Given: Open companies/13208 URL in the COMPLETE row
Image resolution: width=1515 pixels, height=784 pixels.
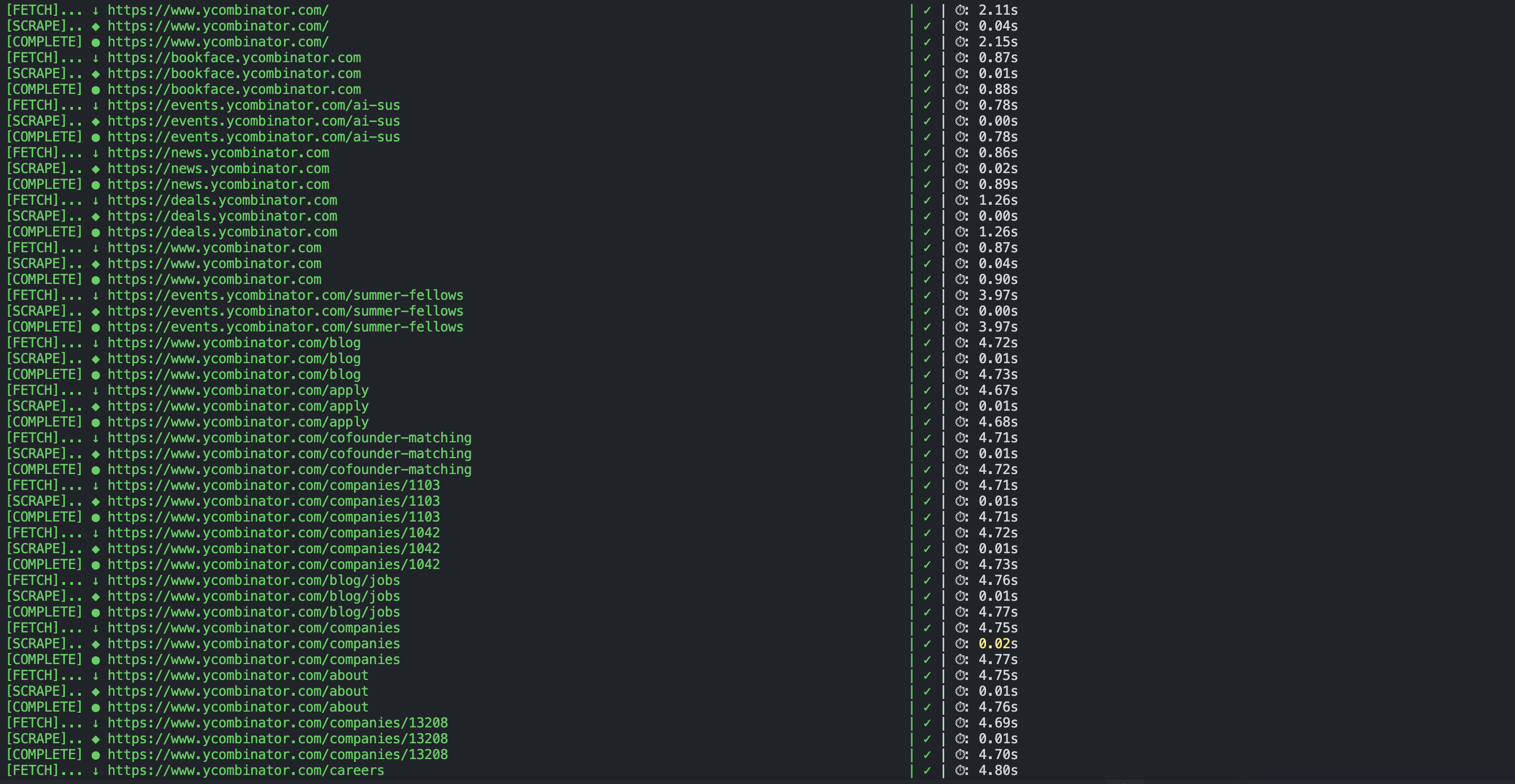Looking at the screenshot, I should click(278, 755).
